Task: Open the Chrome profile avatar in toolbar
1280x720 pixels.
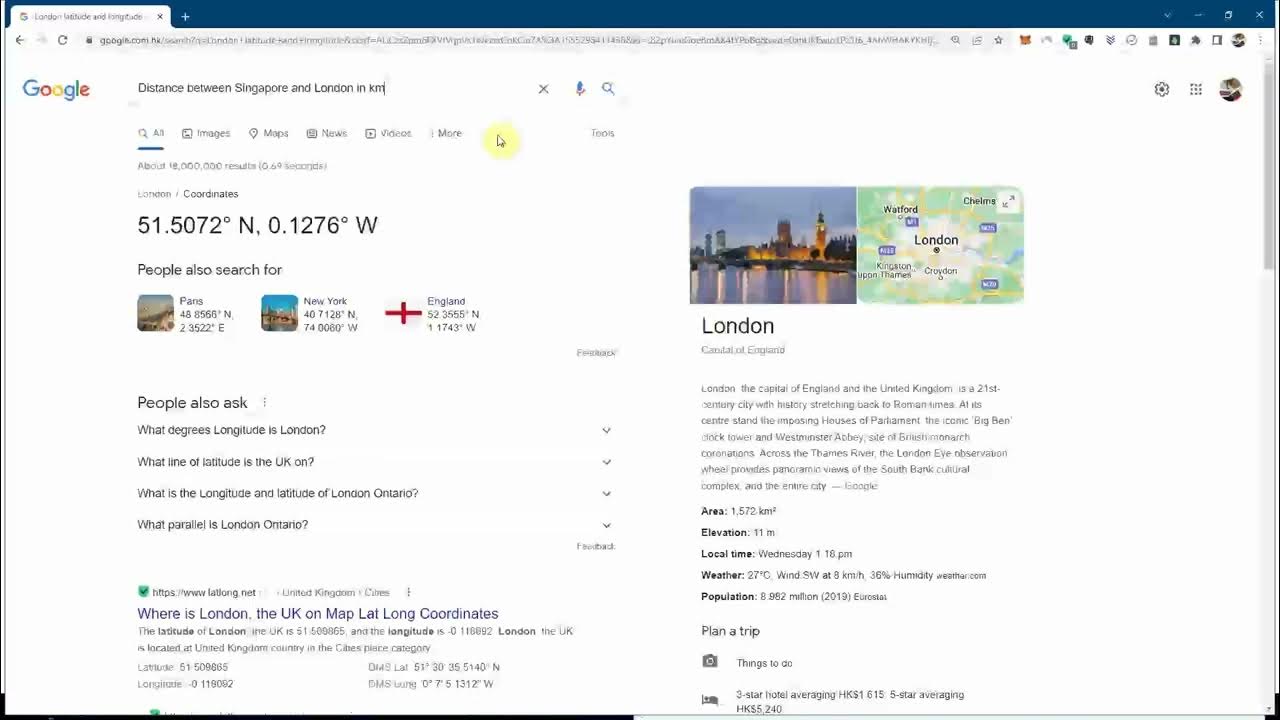Action: coord(1238,40)
